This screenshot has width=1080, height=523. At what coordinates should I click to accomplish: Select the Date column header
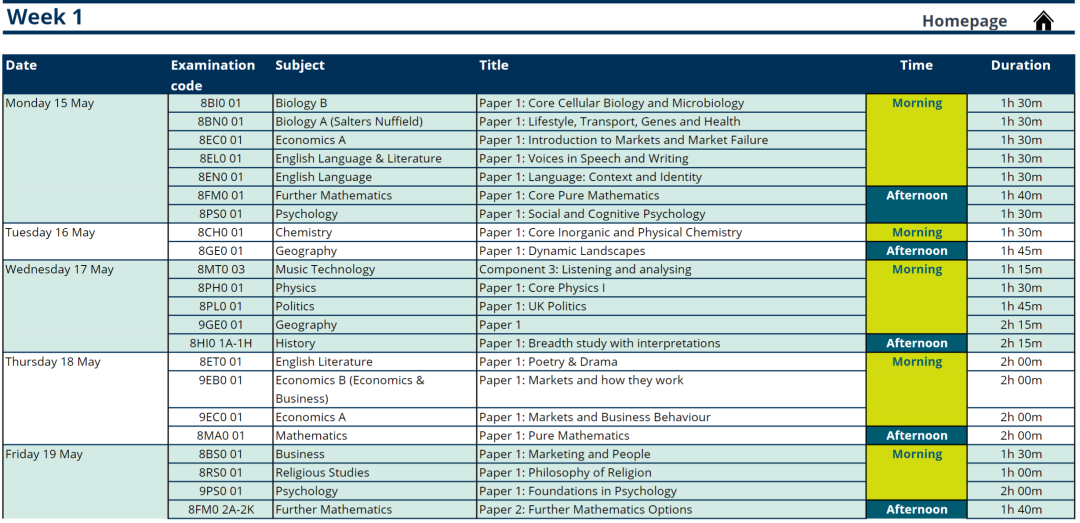tap(21, 65)
